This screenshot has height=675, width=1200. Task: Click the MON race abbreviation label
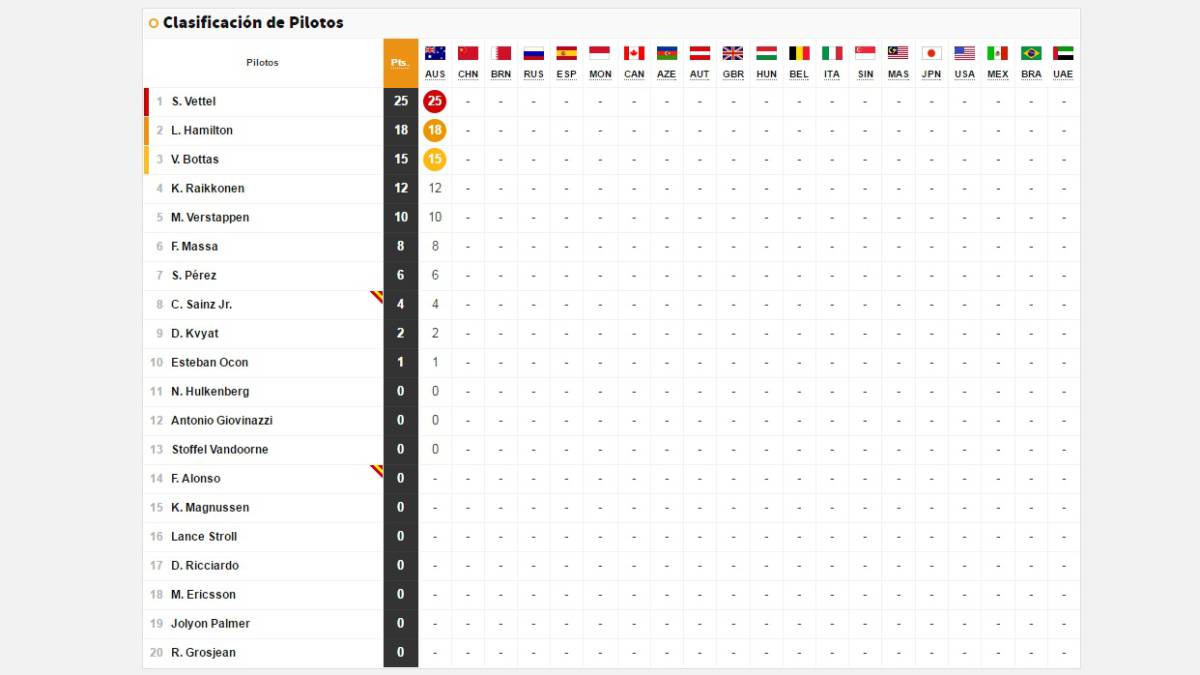[600, 75]
